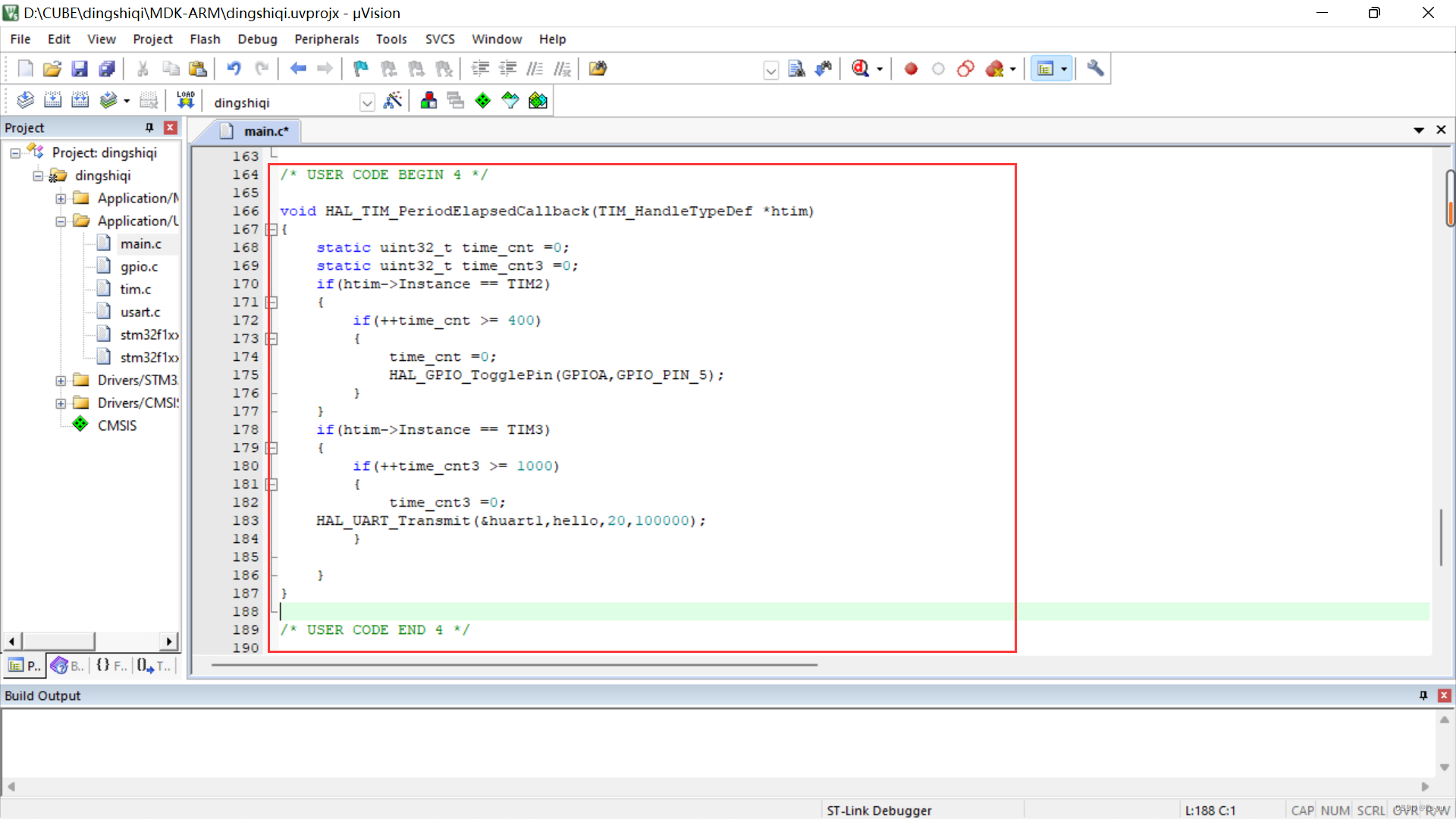Screen dimensions: 1456x819
Task: Open the Project menu
Action: point(152,39)
